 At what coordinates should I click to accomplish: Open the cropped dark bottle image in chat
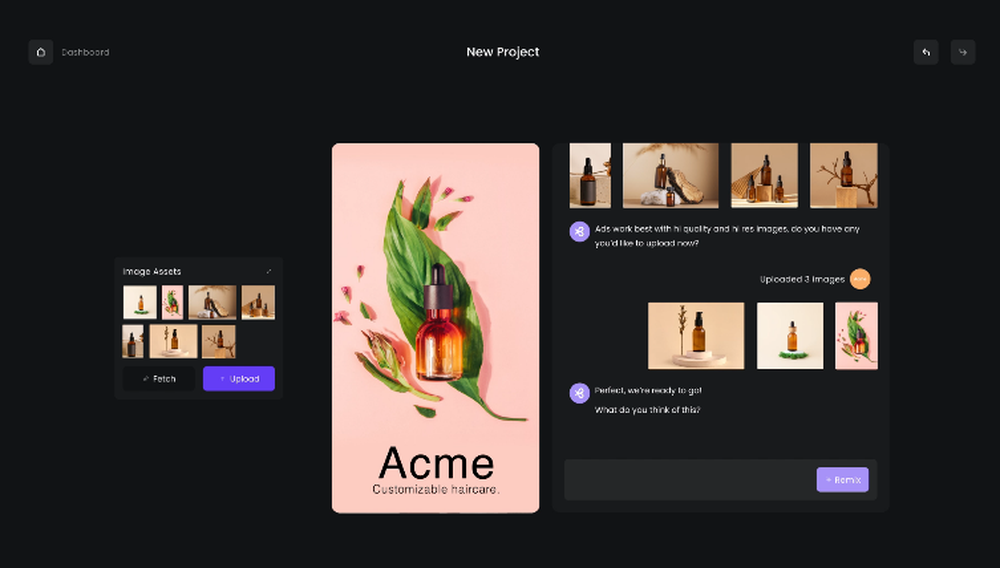pyautogui.click(x=590, y=175)
